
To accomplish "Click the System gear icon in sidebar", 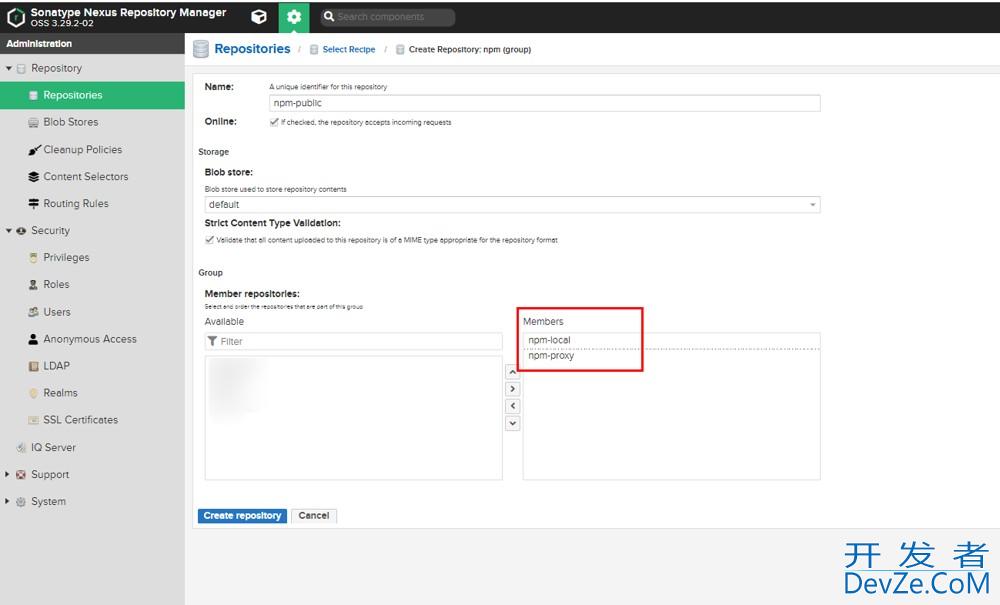I will (x=21, y=502).
